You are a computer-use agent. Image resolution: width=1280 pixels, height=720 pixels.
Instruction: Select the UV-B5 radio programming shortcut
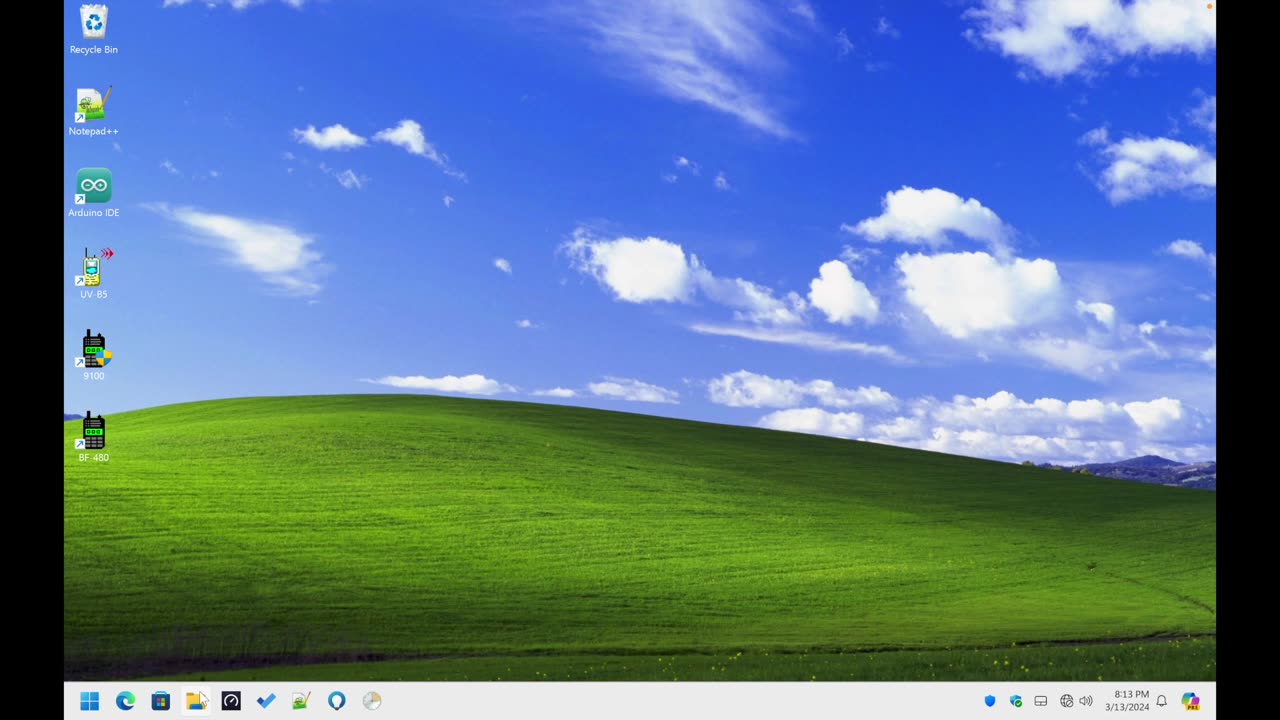click(93, 274)
